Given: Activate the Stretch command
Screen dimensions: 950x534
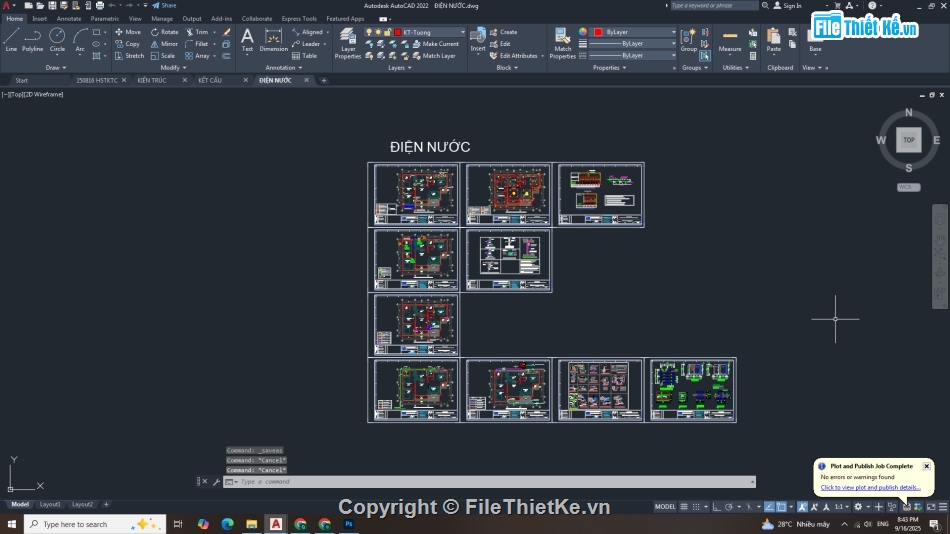Looking at the screenshot, I should coord(129,56).
